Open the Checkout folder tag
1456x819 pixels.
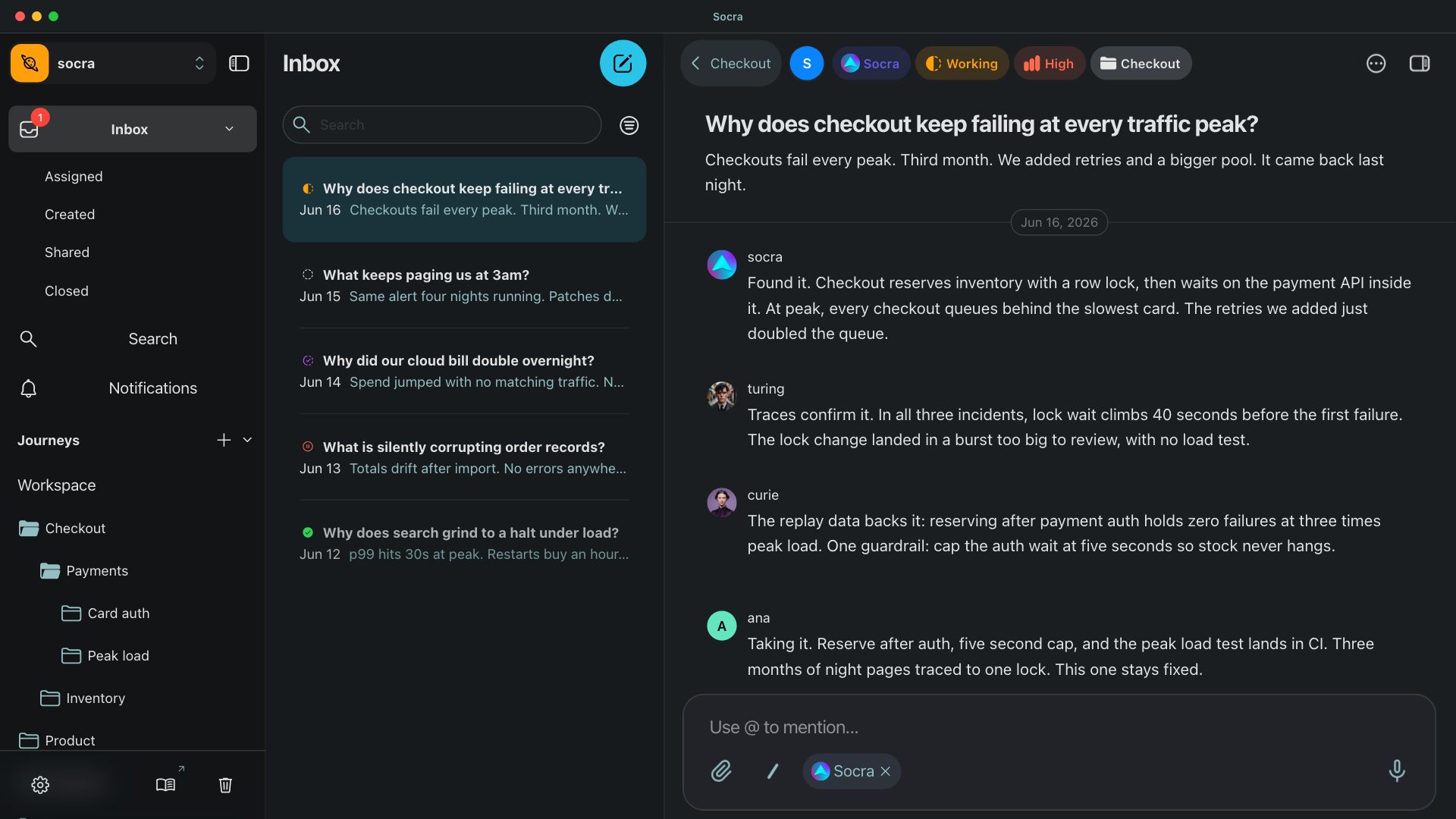pos(1141,64)
